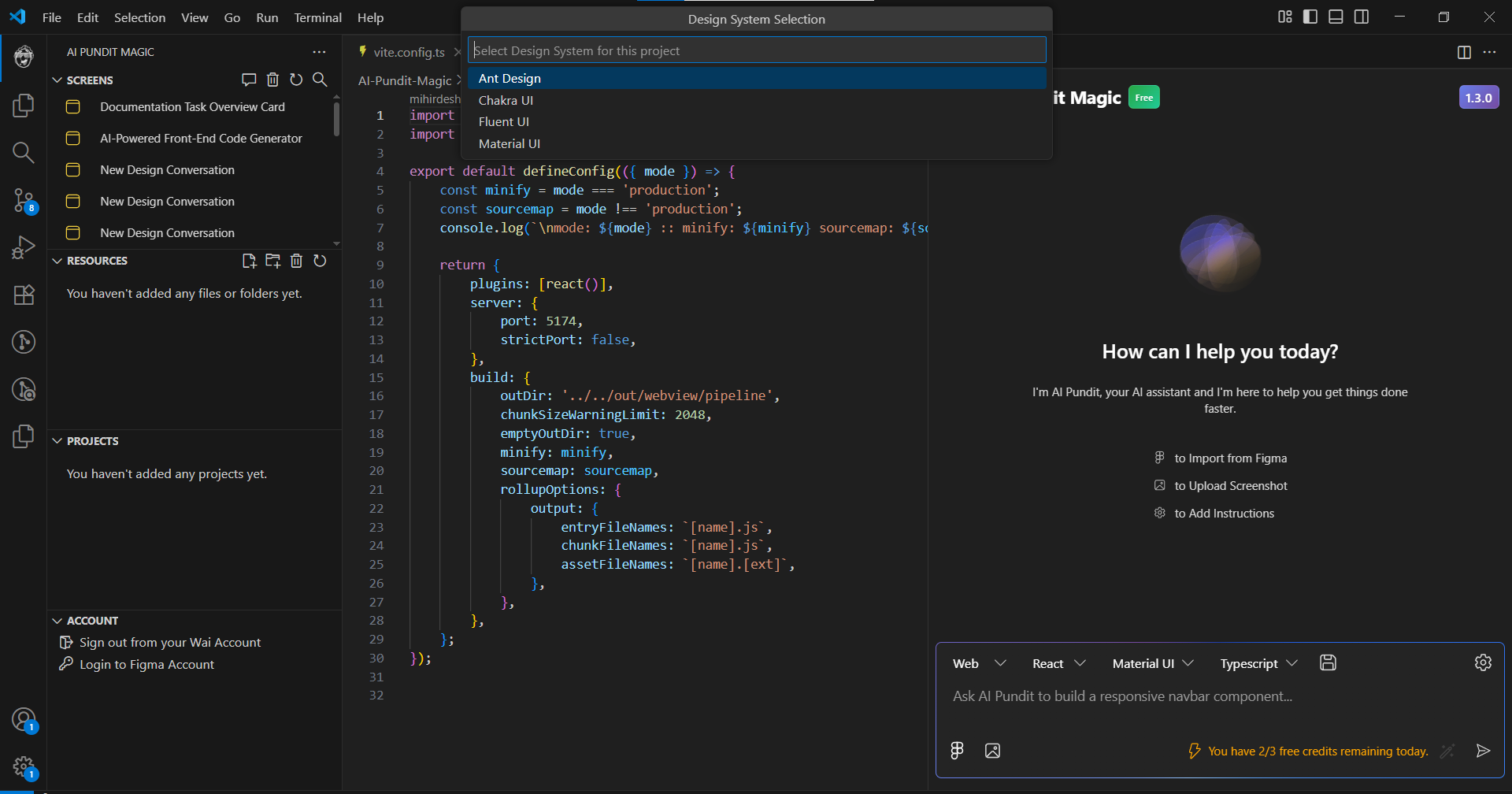Click the Figma import icon in chat box

957,751
